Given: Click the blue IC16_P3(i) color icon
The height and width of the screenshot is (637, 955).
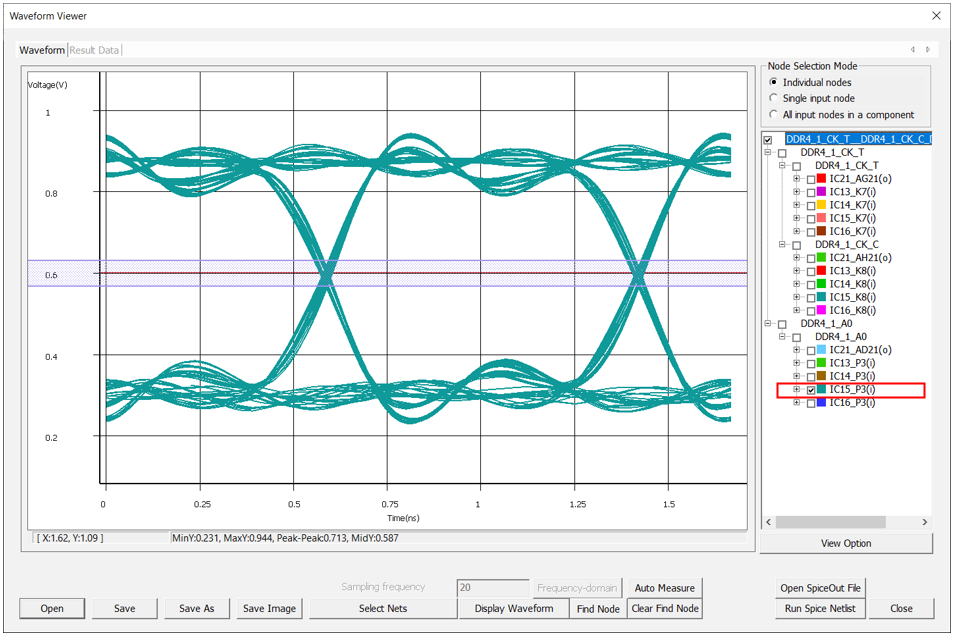Looking at the screenshot, I should 822,402.
